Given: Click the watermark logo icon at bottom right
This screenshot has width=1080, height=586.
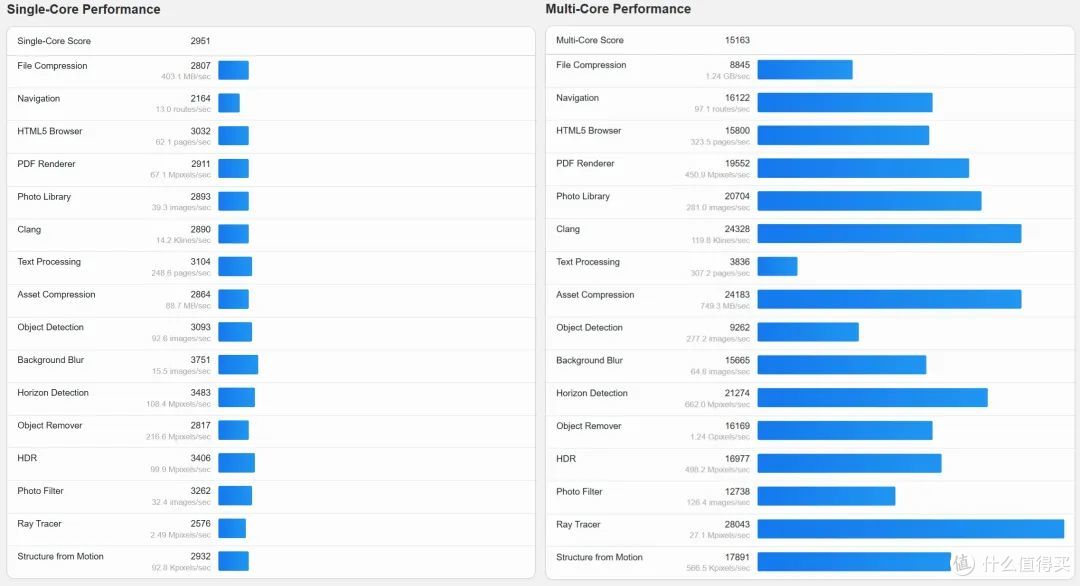Looking at the screenshot, I should [964, 563].
